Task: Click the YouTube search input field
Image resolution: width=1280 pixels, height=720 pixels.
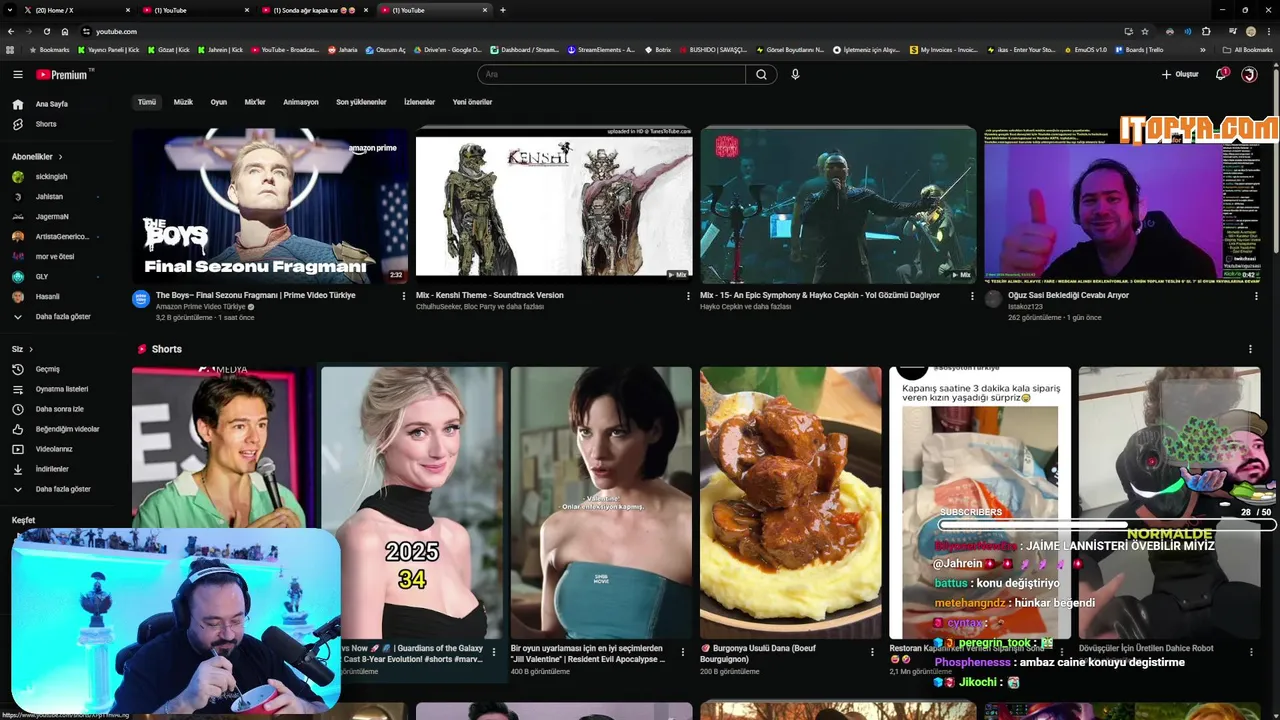Action: click(x=612, y=74)
